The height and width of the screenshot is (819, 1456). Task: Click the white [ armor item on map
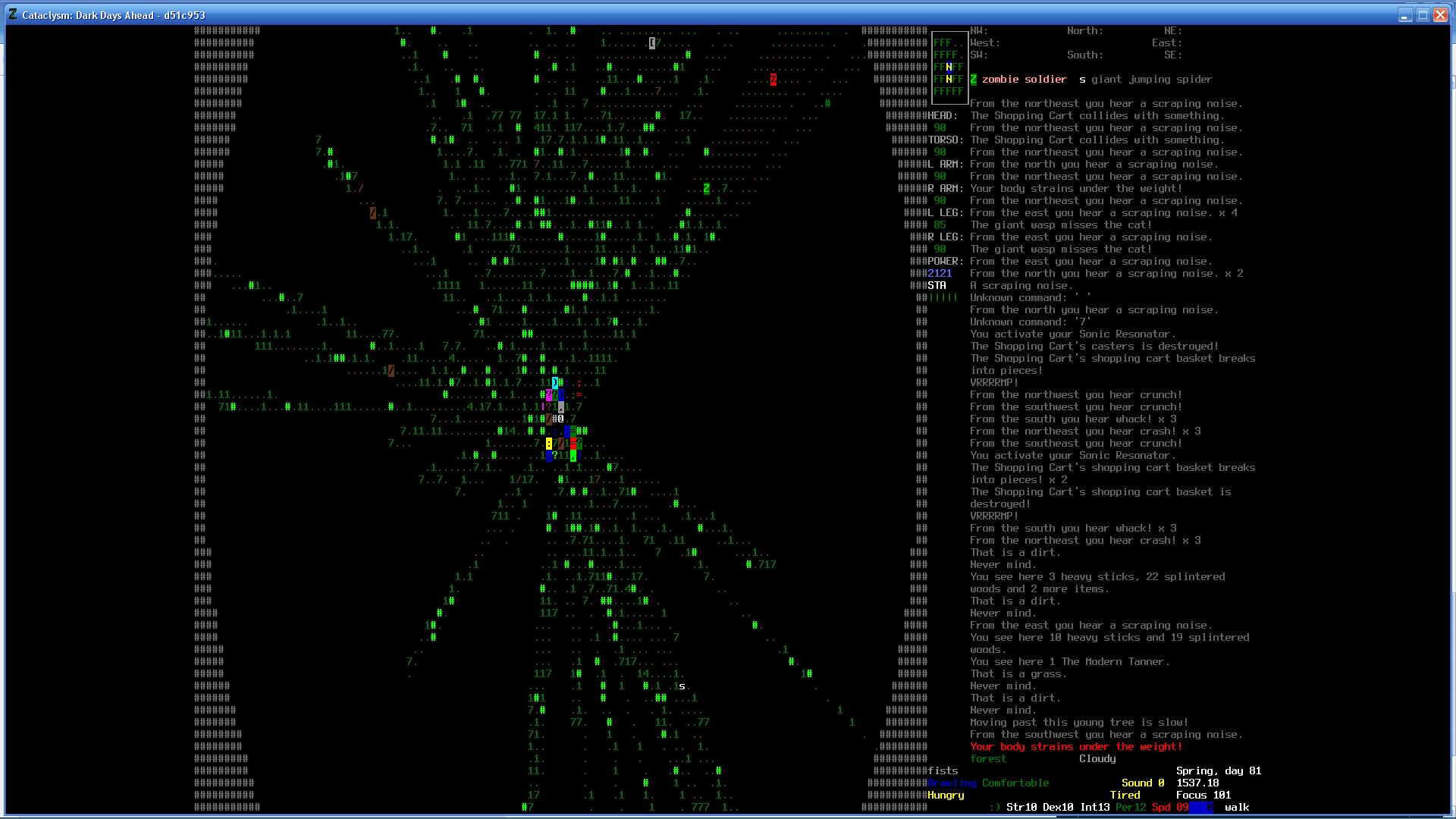point(651,43)
